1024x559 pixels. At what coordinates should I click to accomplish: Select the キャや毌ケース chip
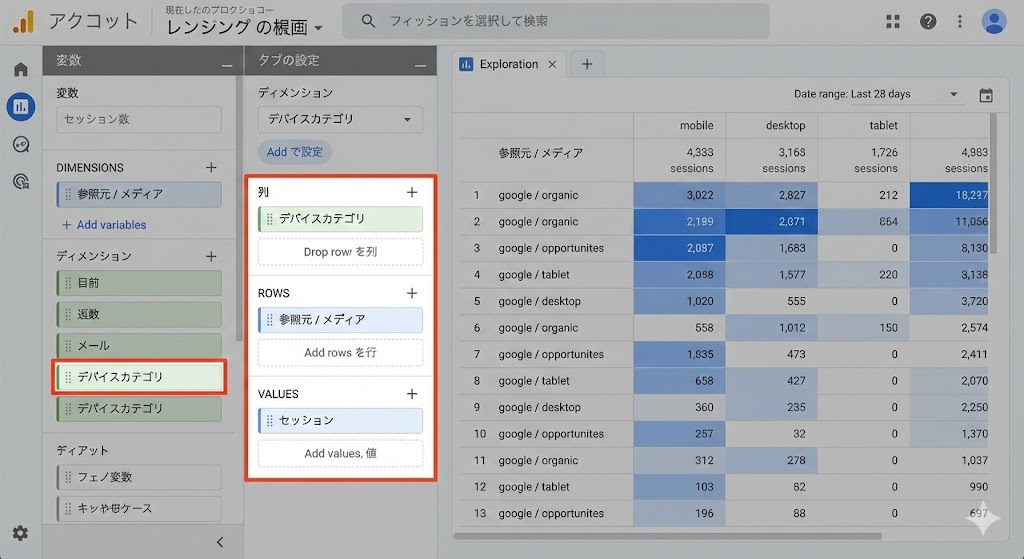(139, 509)
